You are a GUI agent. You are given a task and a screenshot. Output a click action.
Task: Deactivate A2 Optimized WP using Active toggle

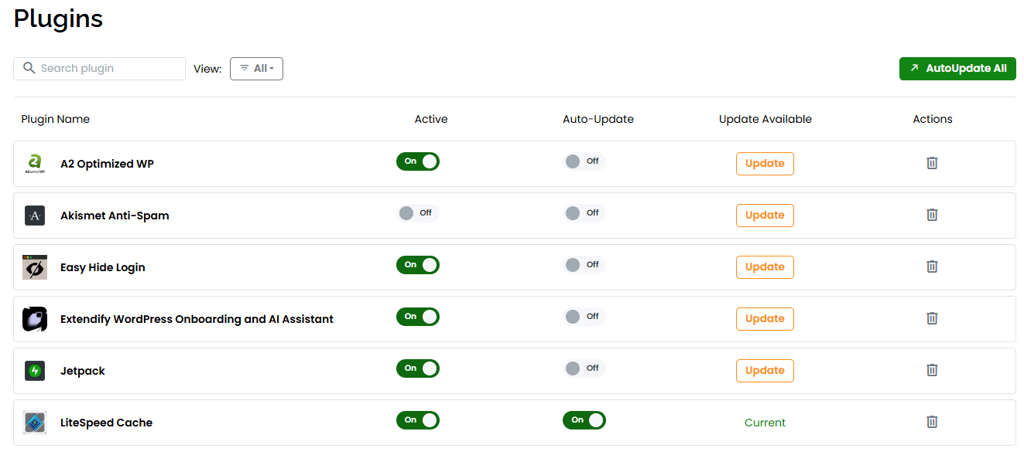[418, 161]
